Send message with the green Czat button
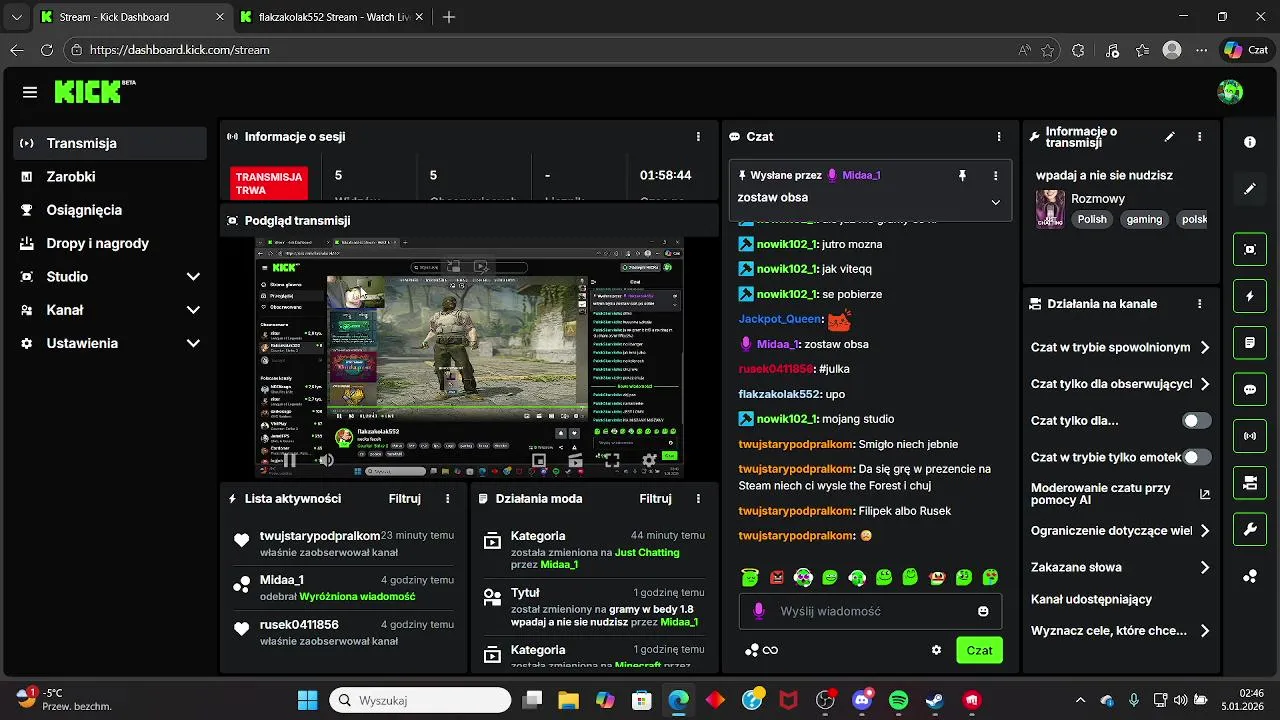Screen dimensions: 1280x720 pyautogui.click(x=979, y=650)
